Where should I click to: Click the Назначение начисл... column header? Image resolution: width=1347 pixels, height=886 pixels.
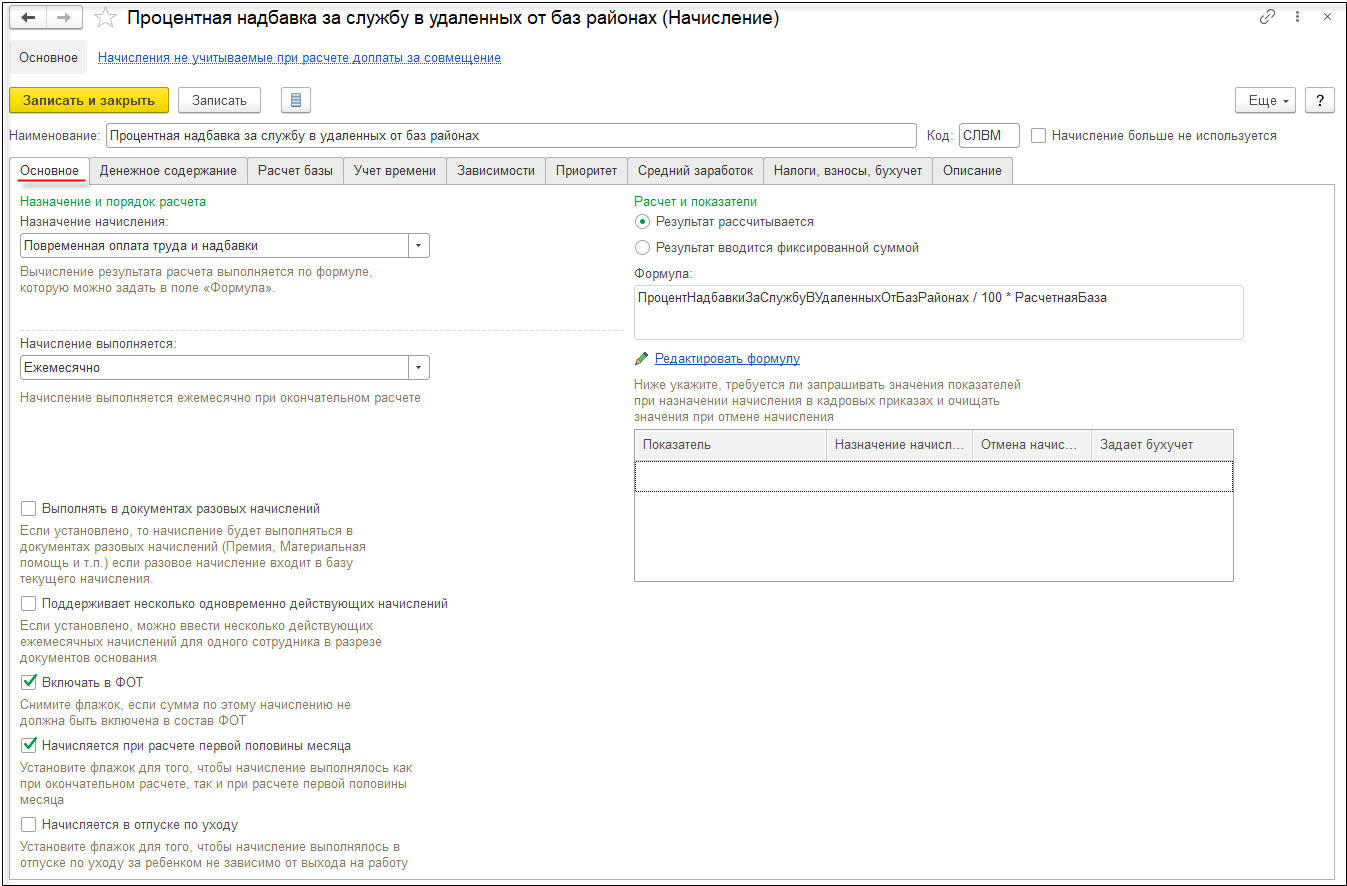[x=899, y=444]
